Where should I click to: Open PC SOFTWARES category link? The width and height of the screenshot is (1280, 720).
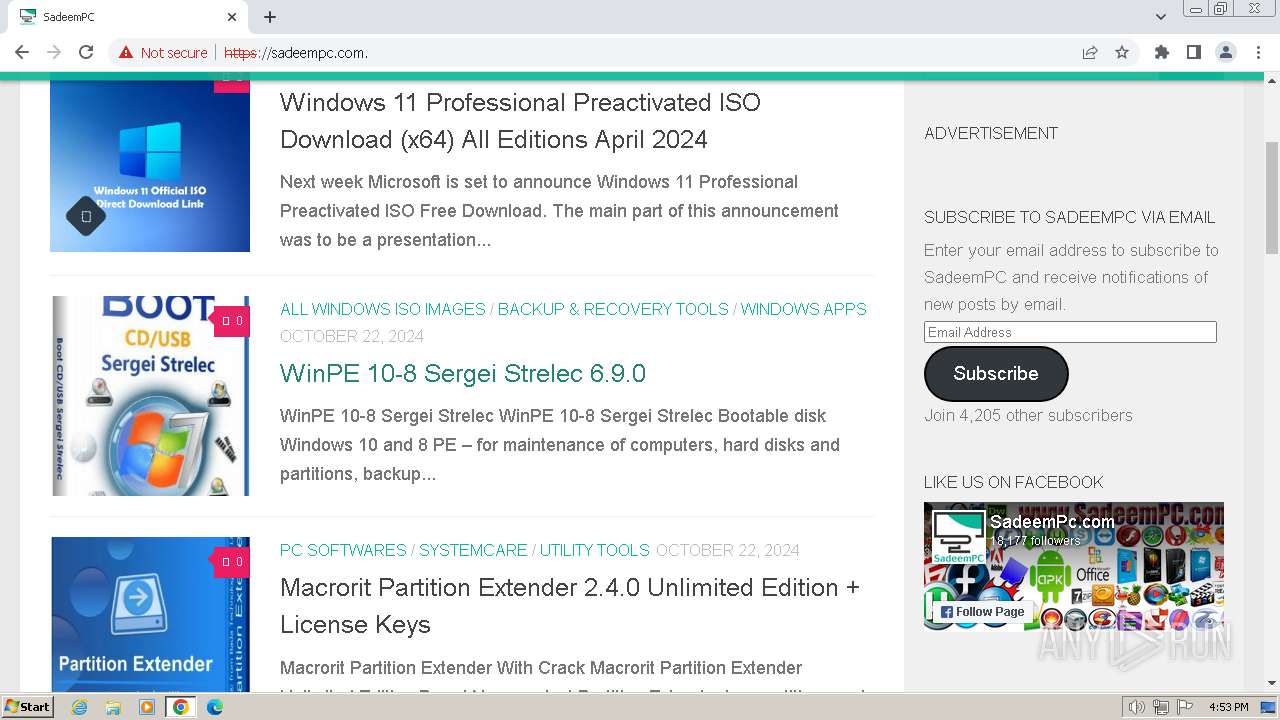point(343,550)
